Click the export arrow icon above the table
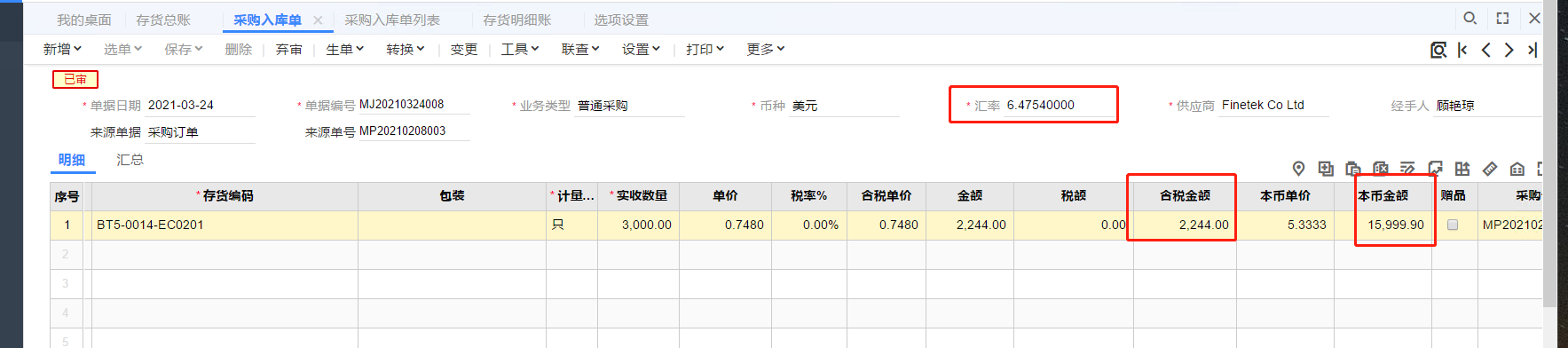This screenshot has height=348, width=1568. [1435, 169]
